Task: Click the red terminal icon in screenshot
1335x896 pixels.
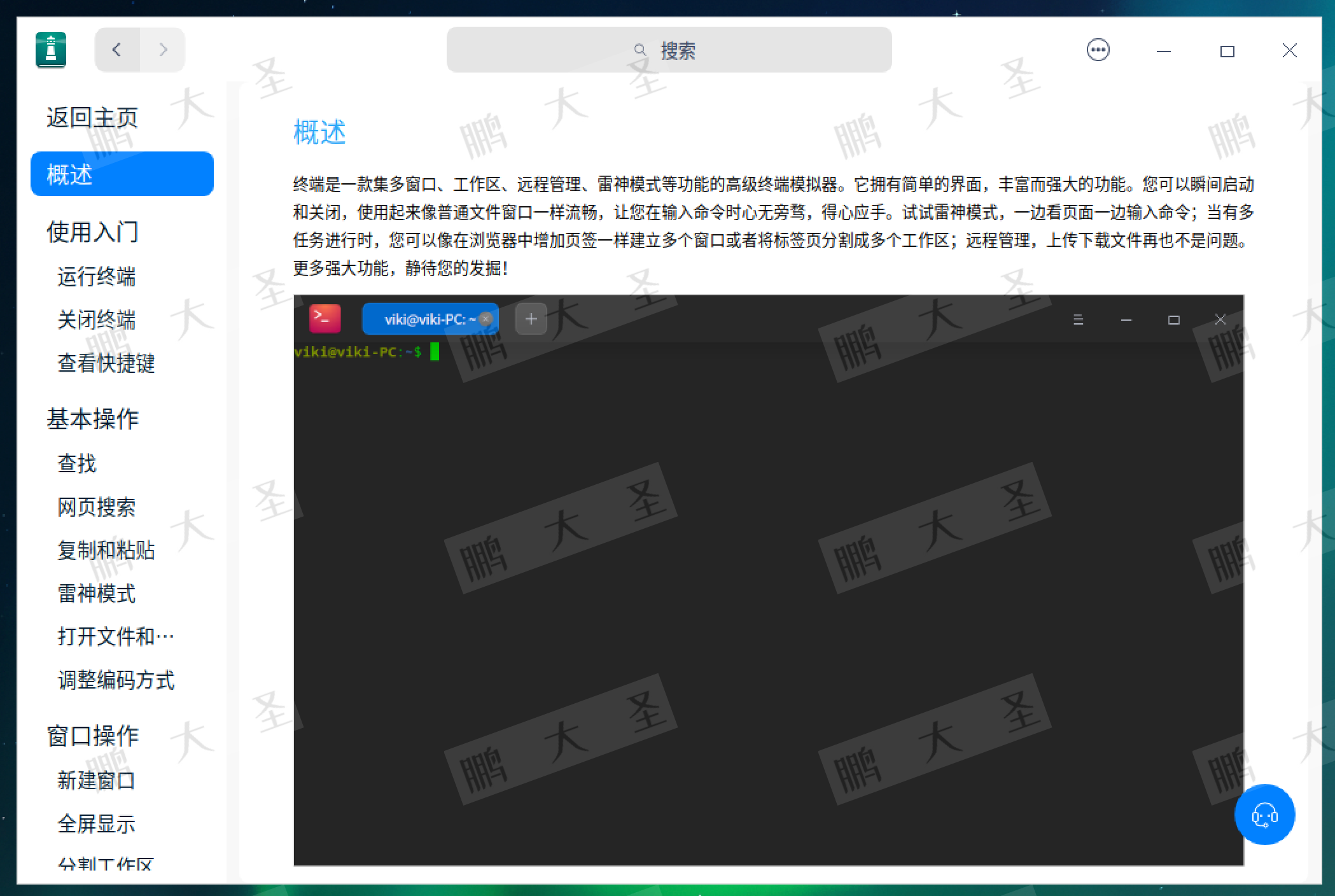Action: coord(325,319)
